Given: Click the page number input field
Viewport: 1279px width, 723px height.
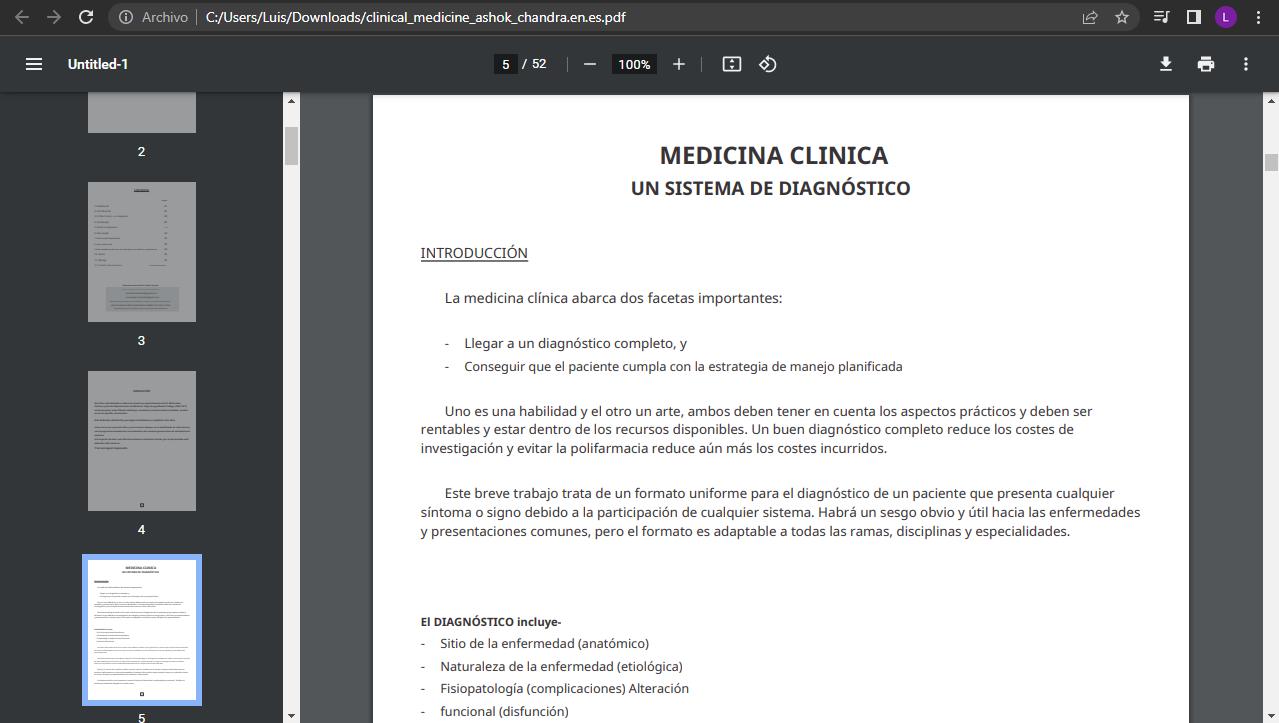Looking at the screenshot, I should coord(505,64).
